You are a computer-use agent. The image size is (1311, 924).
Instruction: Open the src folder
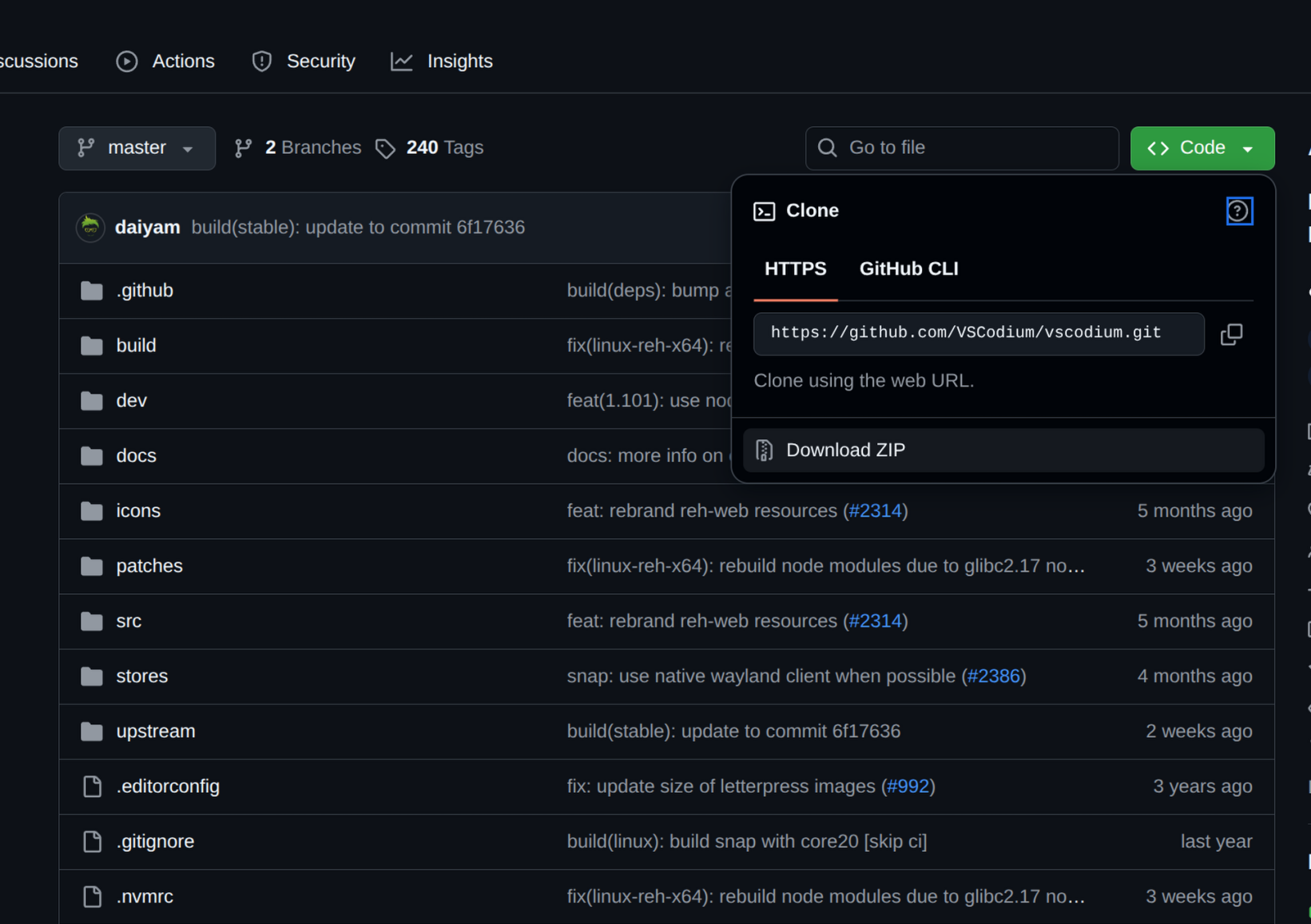[x=129, y=621]
